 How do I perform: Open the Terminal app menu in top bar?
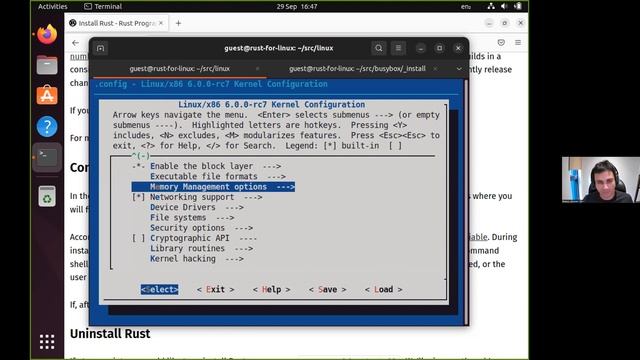[x=103, y=6]
